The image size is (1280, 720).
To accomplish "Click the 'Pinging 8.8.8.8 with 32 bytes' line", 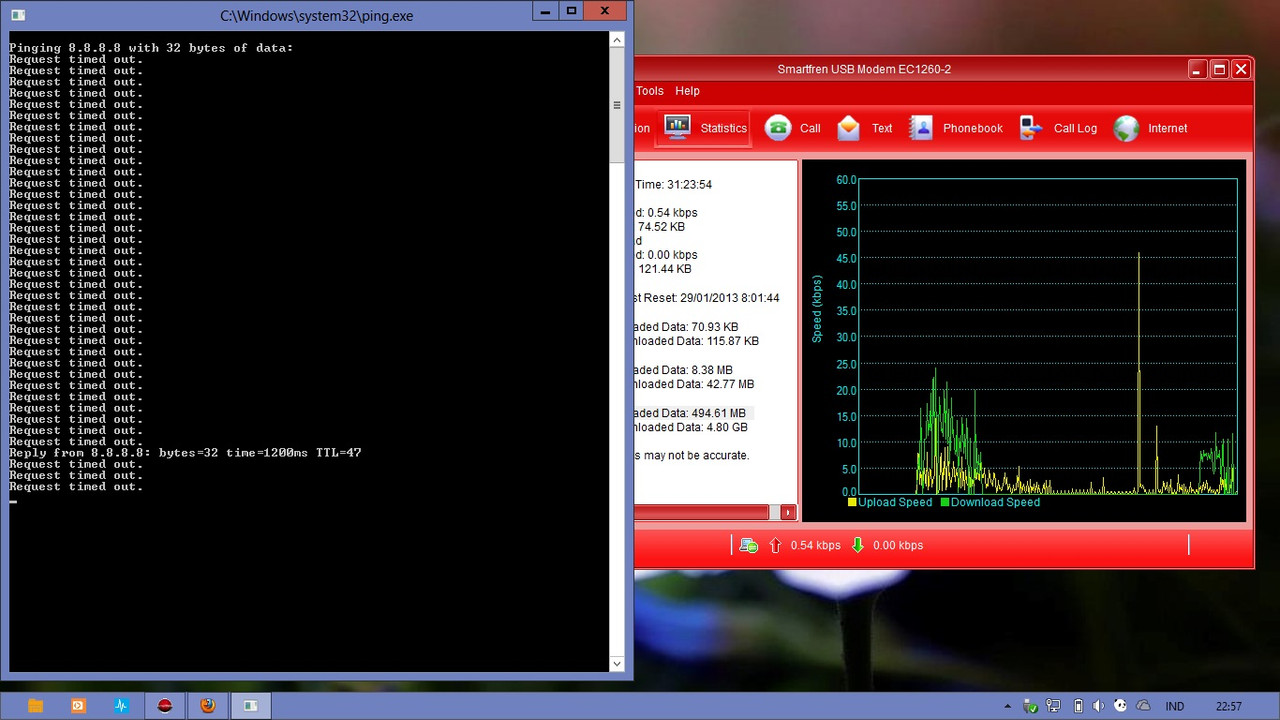I will tap(151, 48).
